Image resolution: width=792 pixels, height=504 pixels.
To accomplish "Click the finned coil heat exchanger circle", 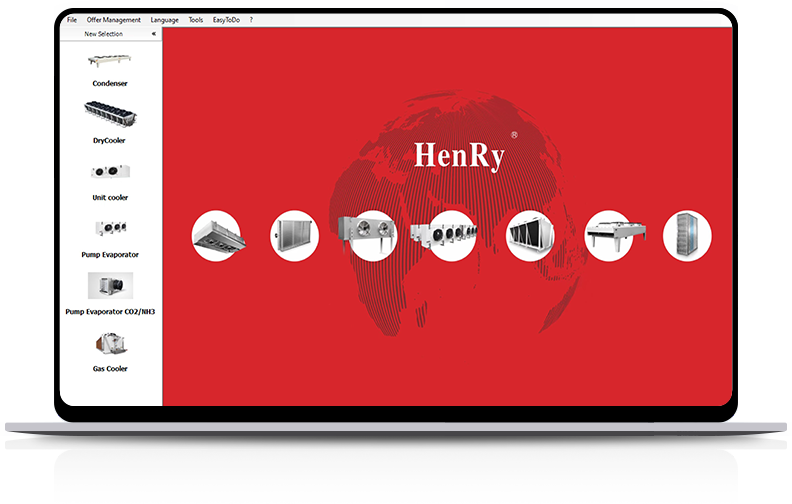I will [294, 236].
